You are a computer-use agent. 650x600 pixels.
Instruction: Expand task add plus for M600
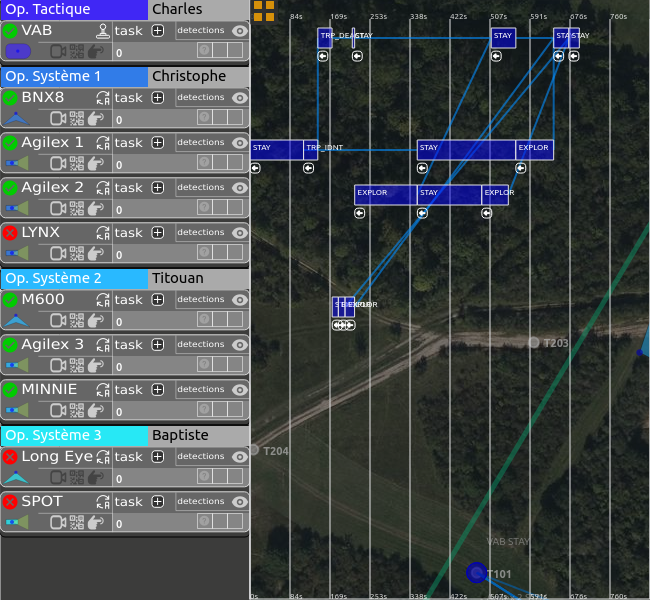pyautogui.click(x=158, y=300)
